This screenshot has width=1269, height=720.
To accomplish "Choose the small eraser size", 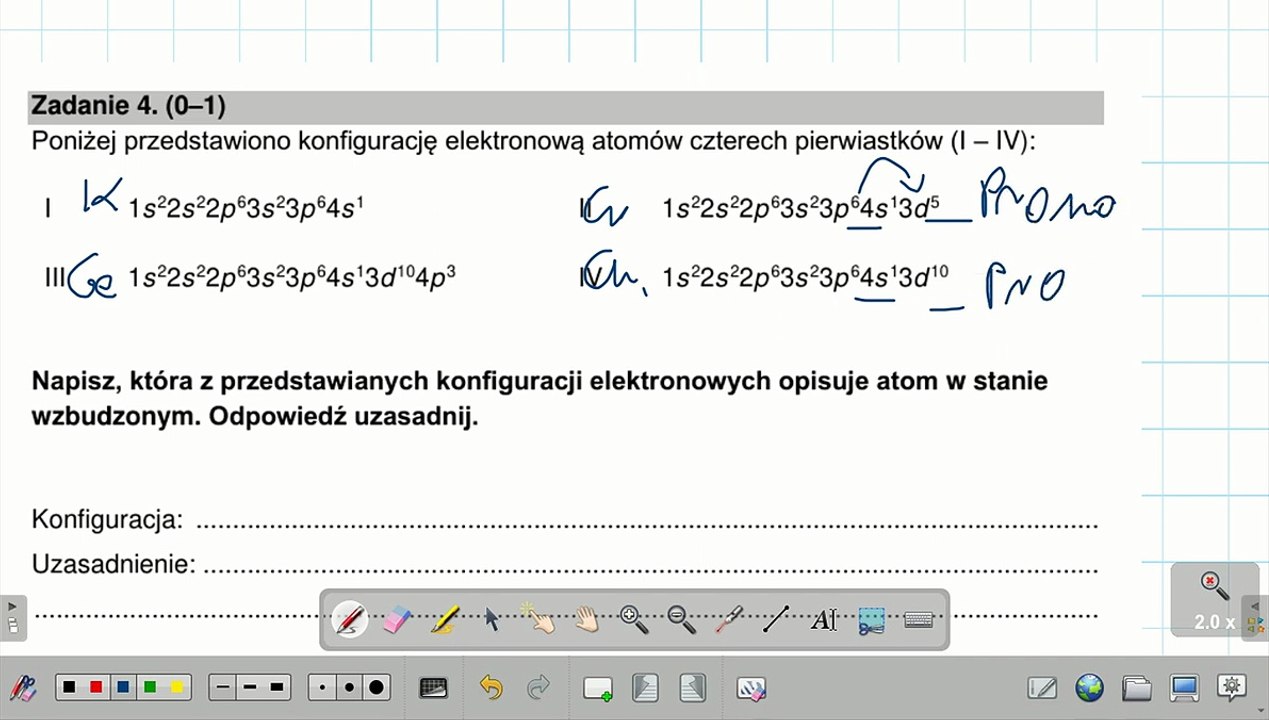I will tap(322, 688).
